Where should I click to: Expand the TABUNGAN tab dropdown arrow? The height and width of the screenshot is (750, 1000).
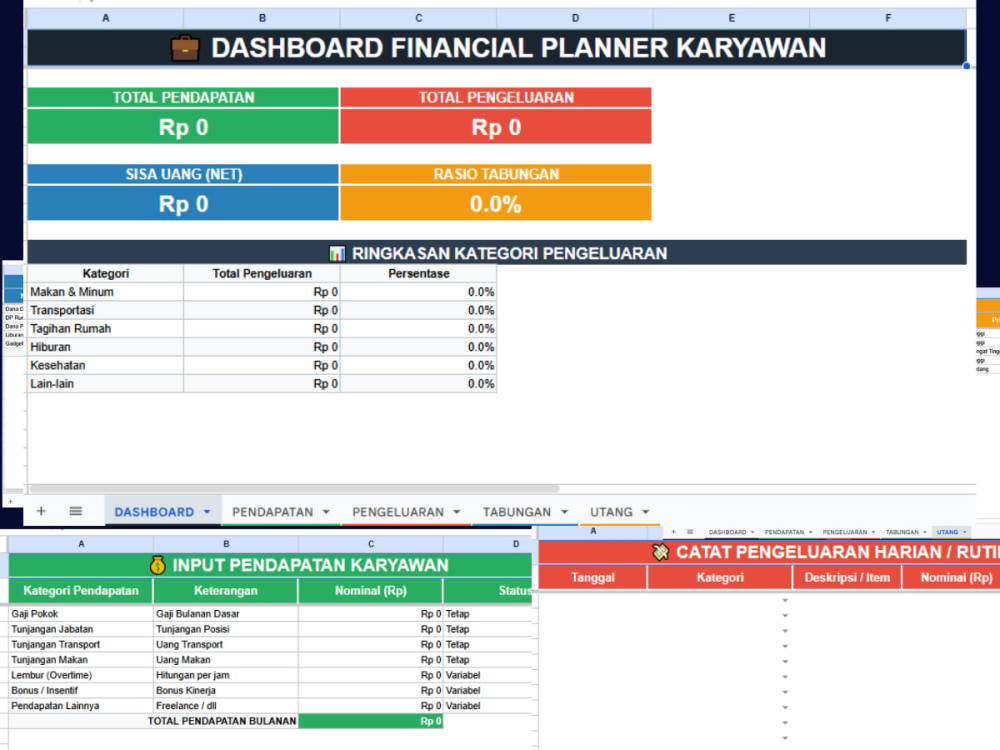[x=564, y=511]
